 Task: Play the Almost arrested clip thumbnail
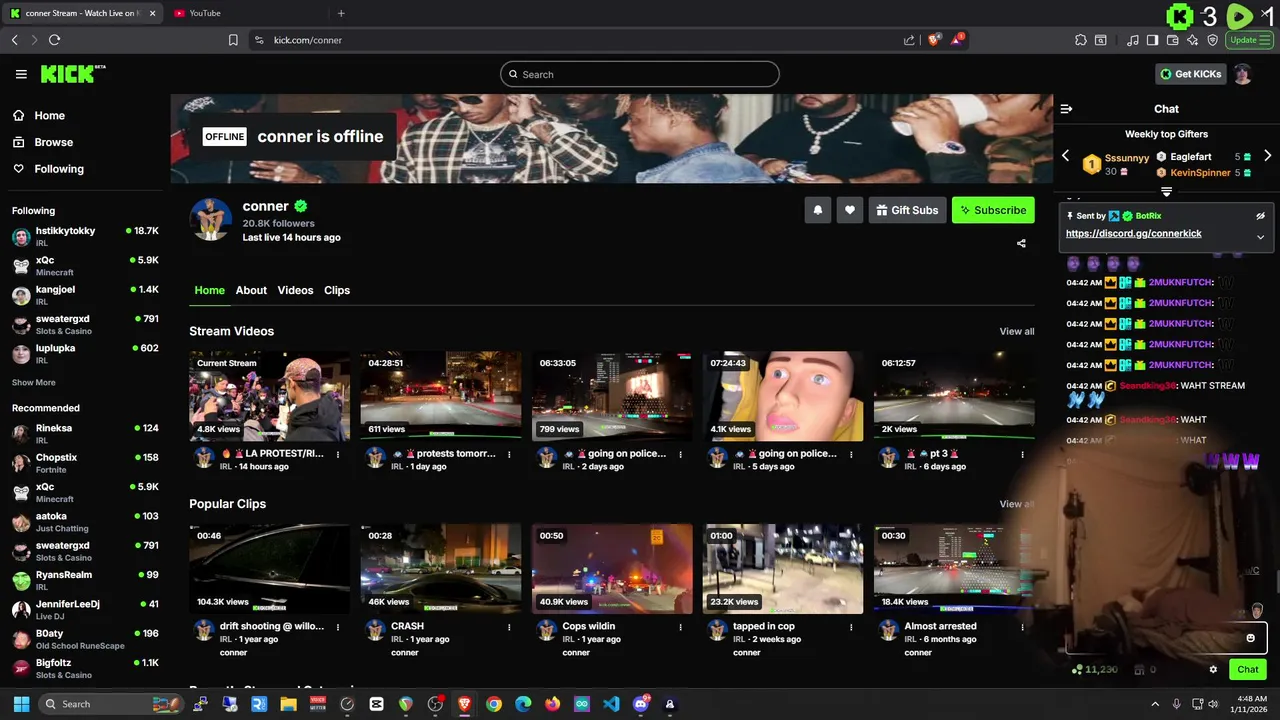pos(954,569)
